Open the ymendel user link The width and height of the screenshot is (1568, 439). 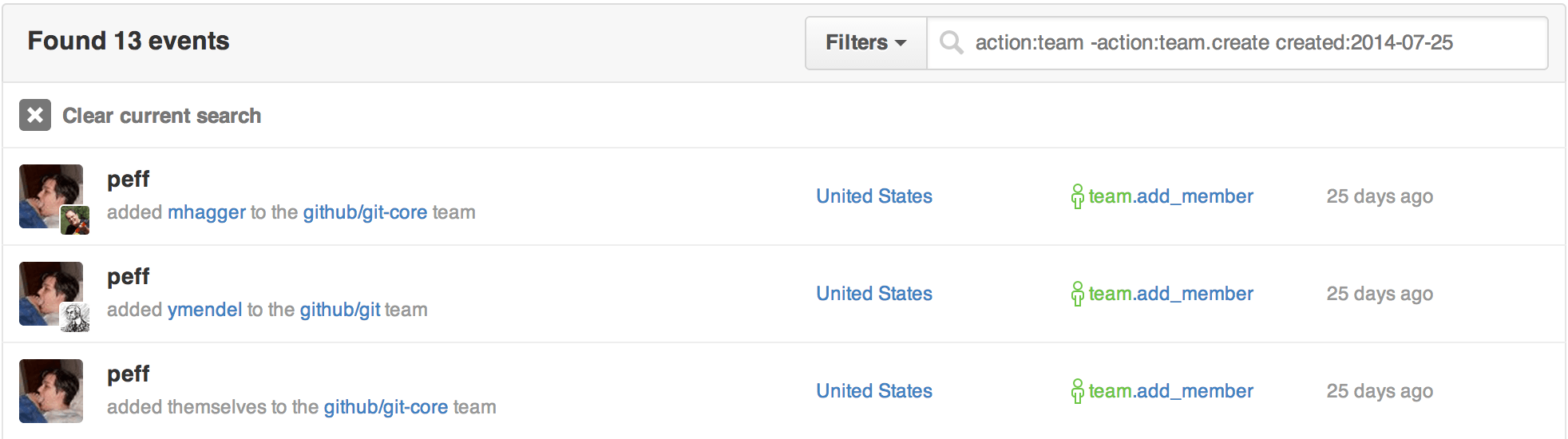point(204,310)
